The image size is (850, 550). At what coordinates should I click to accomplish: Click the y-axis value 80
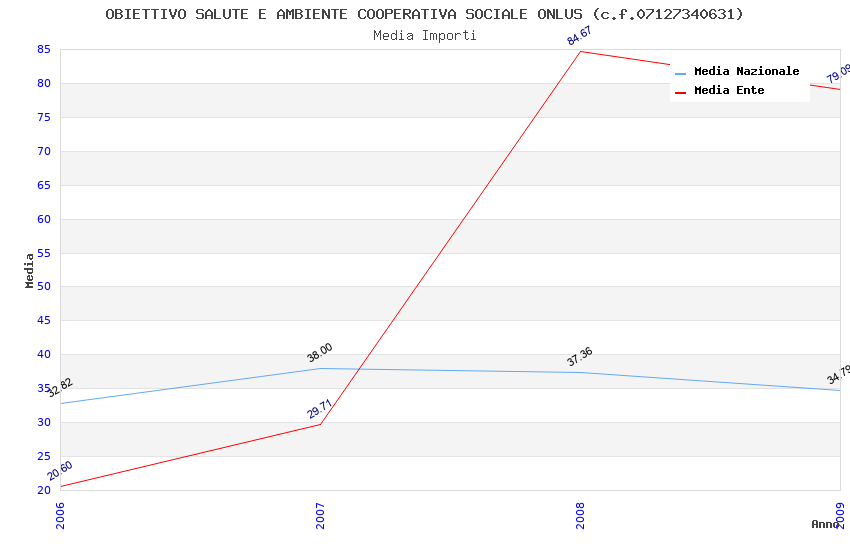pos(44,83)
